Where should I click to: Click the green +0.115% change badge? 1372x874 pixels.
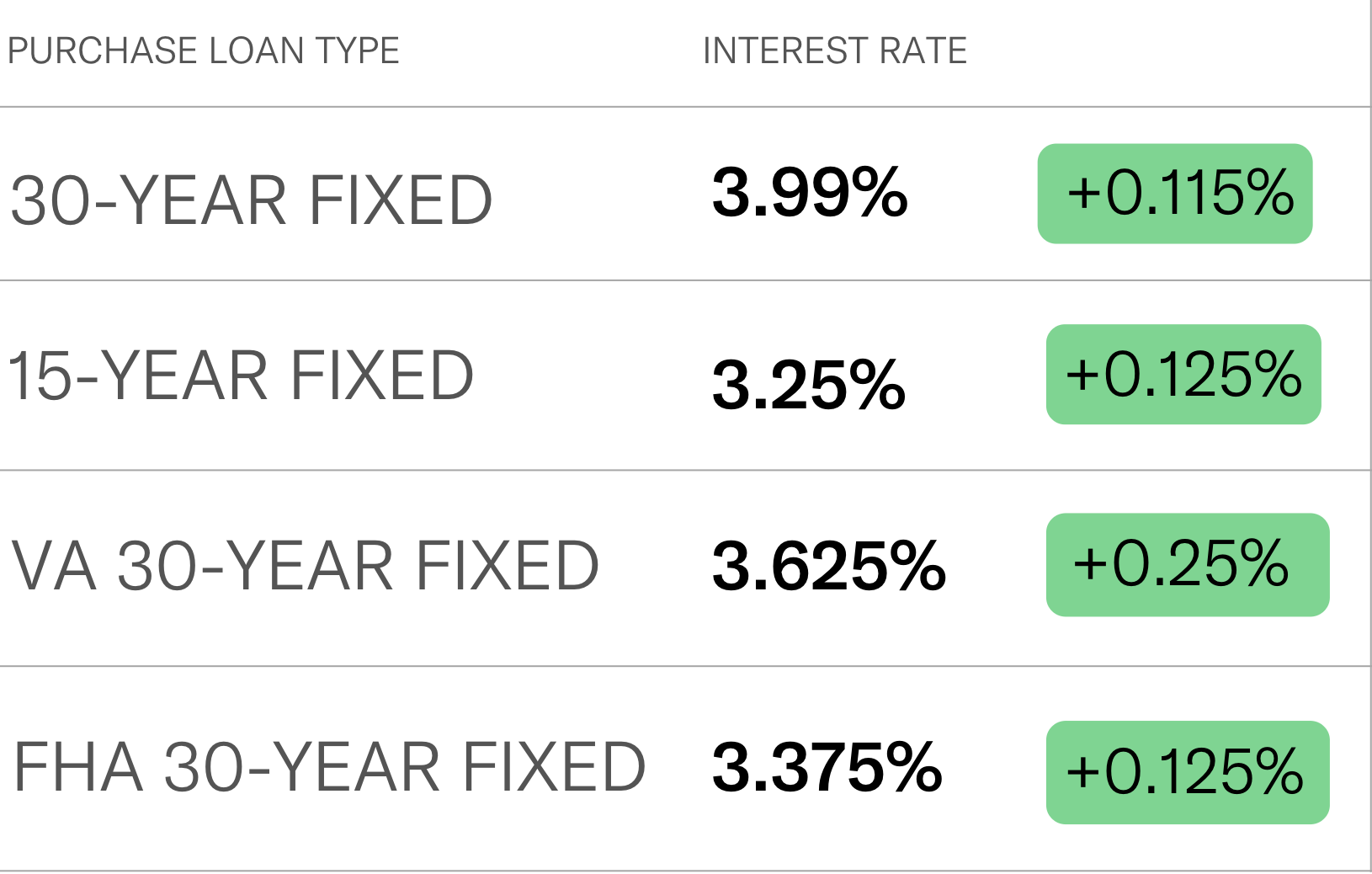coord(1175,194)
